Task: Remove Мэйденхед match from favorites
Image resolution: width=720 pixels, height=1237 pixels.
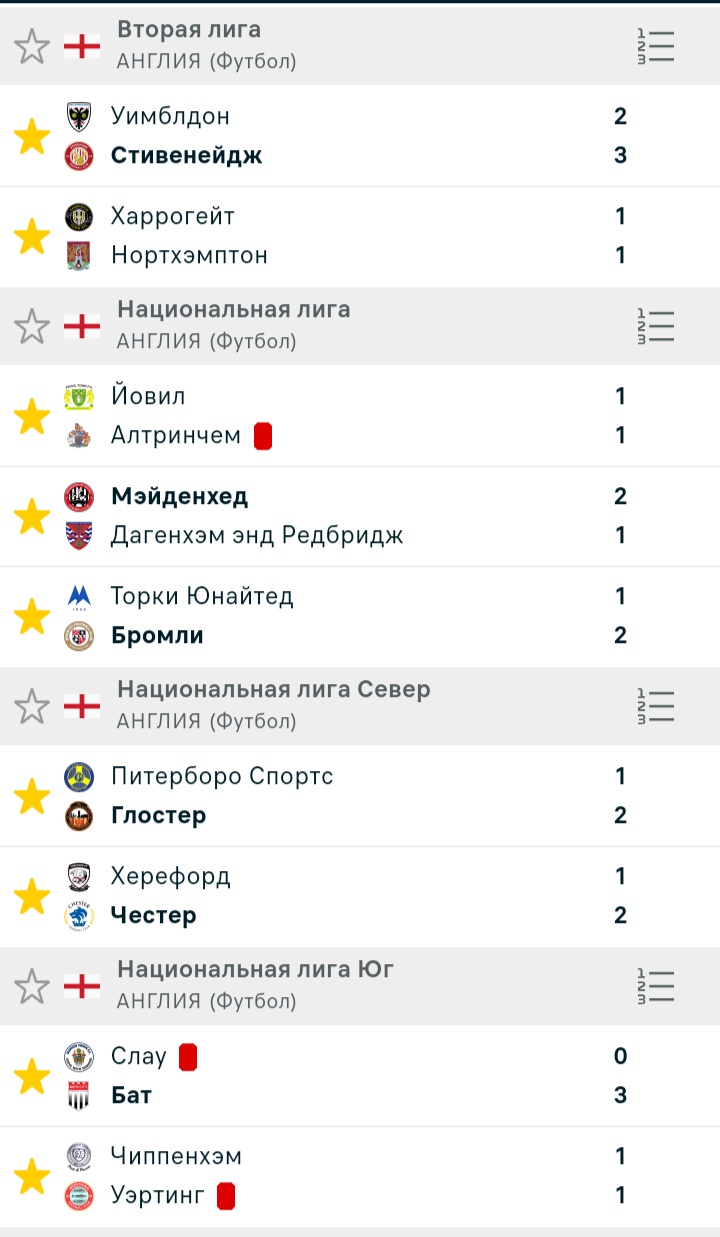Action: (32, 516)
